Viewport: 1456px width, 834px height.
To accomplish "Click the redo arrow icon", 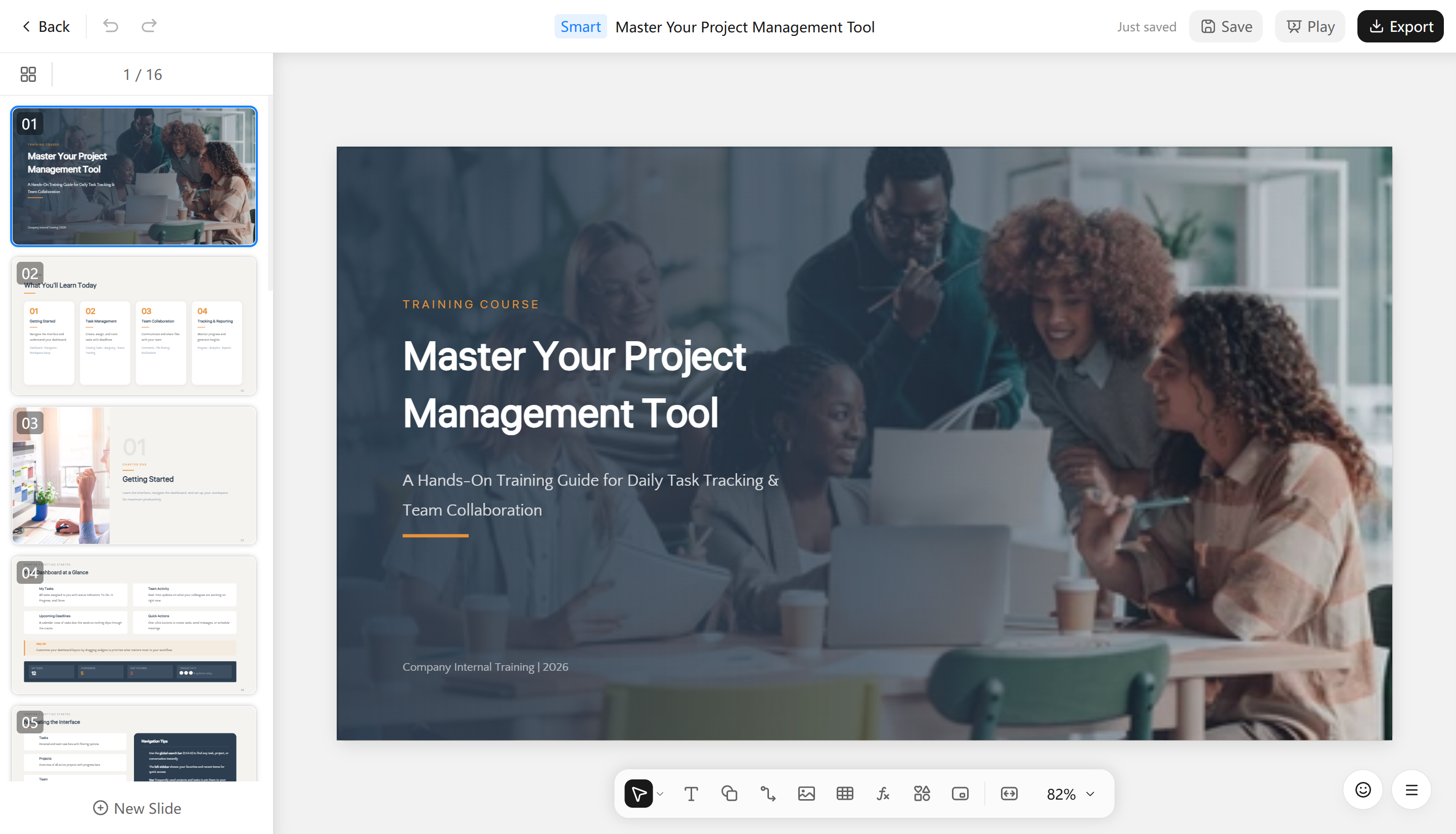I will [x=149, y=26].
